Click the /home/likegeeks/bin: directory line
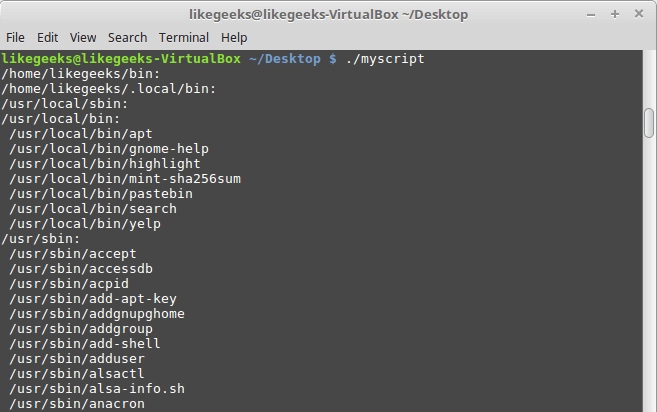Image resolution: width=657 pixels, height=412 pixels. (80, 74)
